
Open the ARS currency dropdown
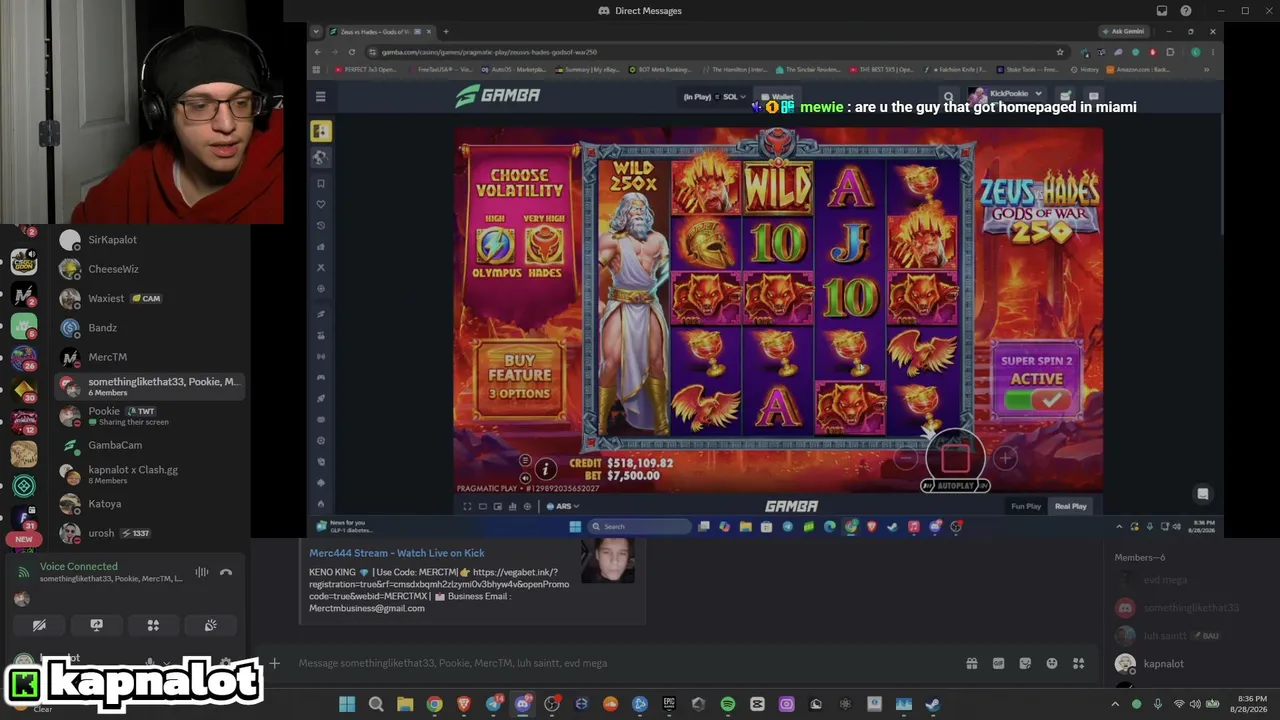tap(564, 506)
